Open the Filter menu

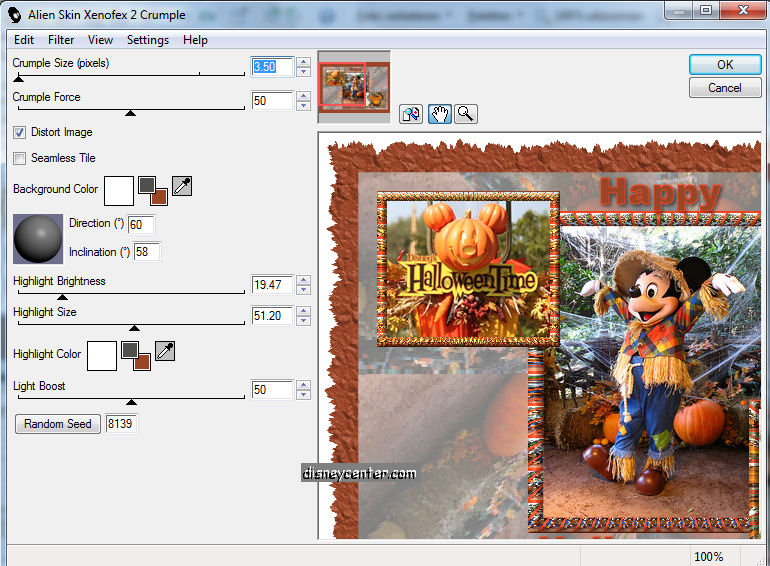coord(61,40)
